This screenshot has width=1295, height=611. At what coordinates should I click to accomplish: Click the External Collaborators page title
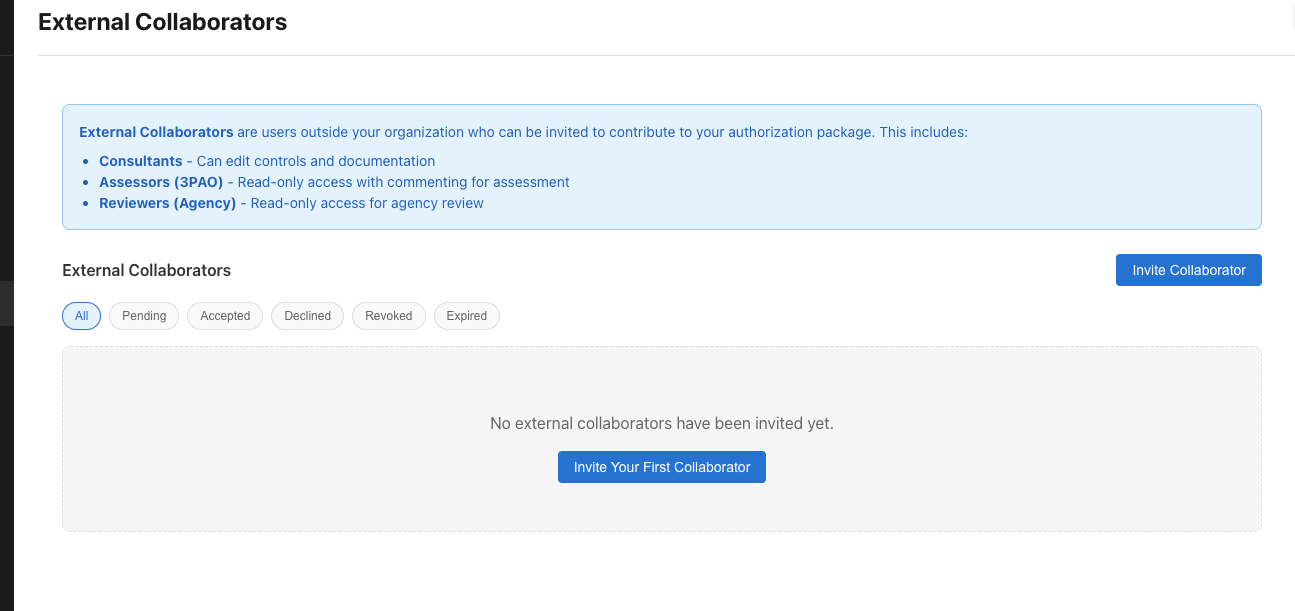tap(162, 22)
